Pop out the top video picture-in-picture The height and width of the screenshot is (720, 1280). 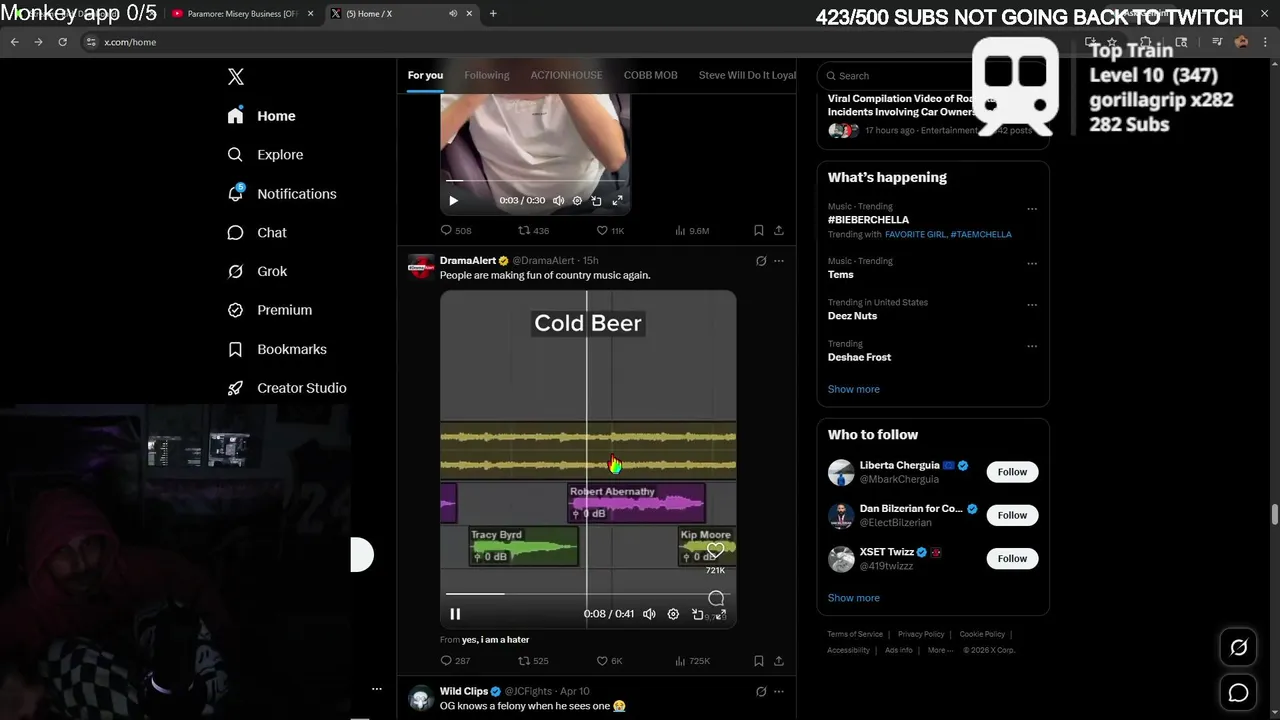coord(596,201)
